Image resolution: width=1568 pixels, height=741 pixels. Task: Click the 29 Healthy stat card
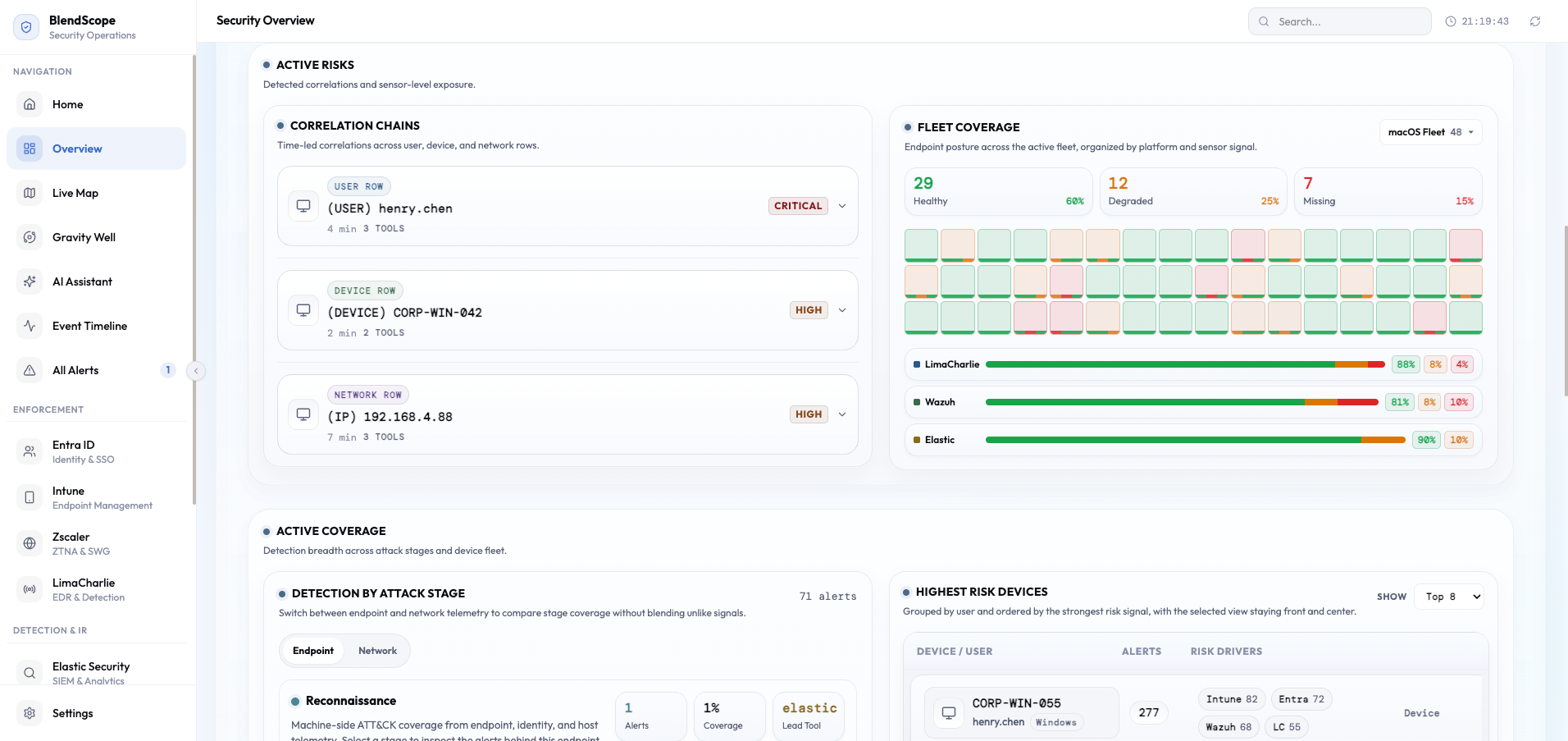[999, 191]
